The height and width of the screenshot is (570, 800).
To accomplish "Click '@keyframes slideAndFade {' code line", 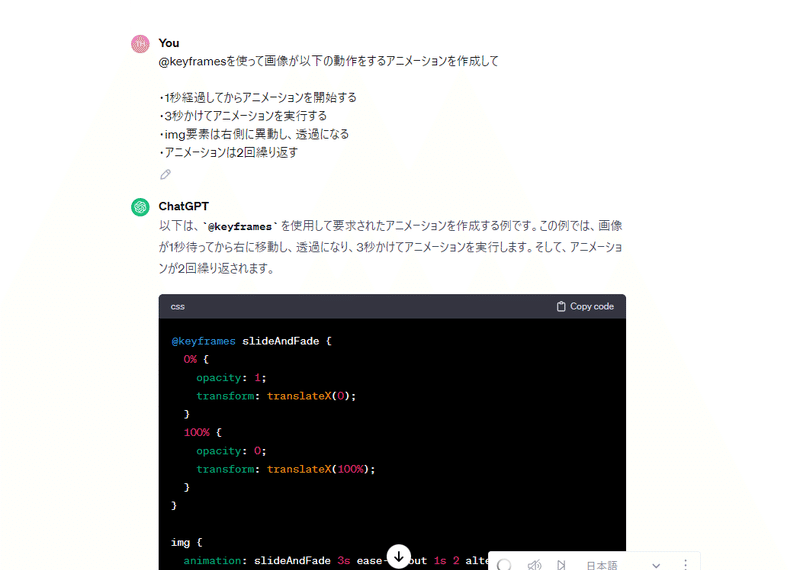I will coord(252,341).
